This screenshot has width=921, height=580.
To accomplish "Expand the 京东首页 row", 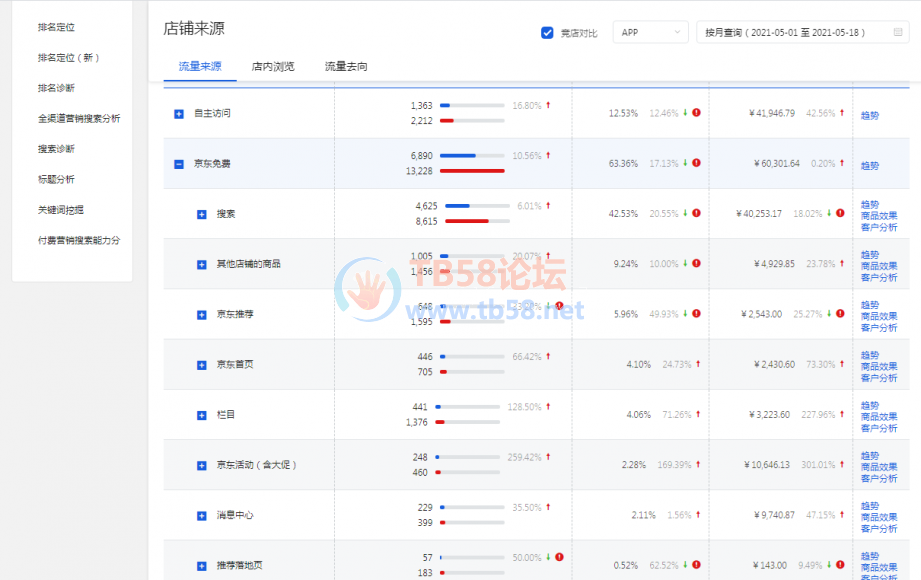I will click(201, 365).
